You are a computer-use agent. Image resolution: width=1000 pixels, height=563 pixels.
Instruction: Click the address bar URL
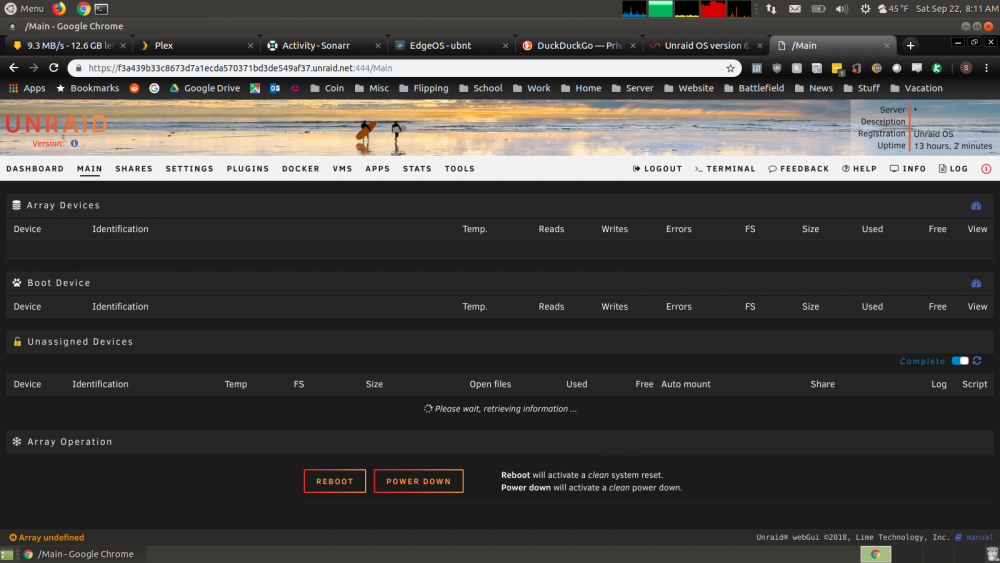point(240,68)
